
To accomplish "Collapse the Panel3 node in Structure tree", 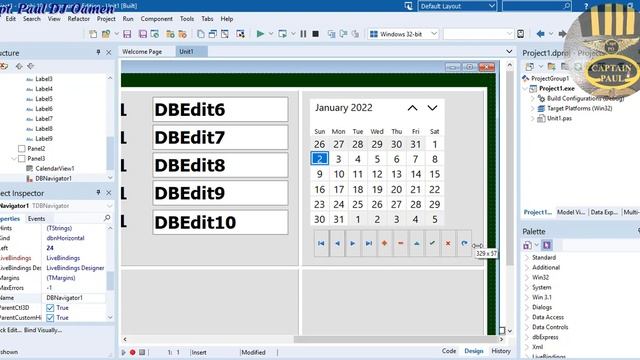I will tap(14, 158).
